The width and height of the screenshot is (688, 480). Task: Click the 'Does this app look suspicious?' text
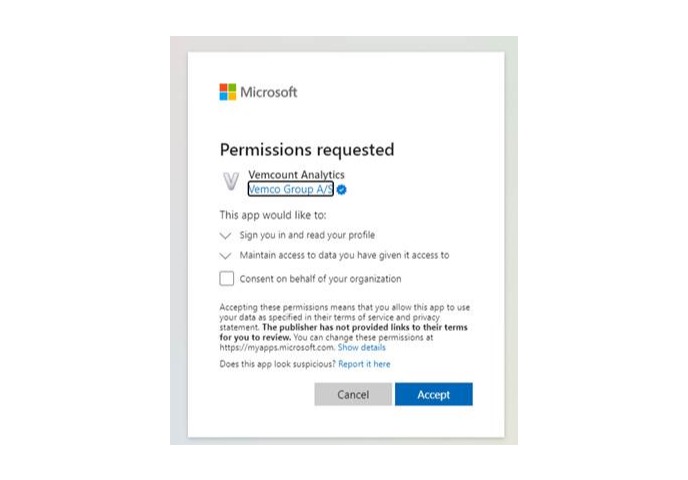[276, 365]
